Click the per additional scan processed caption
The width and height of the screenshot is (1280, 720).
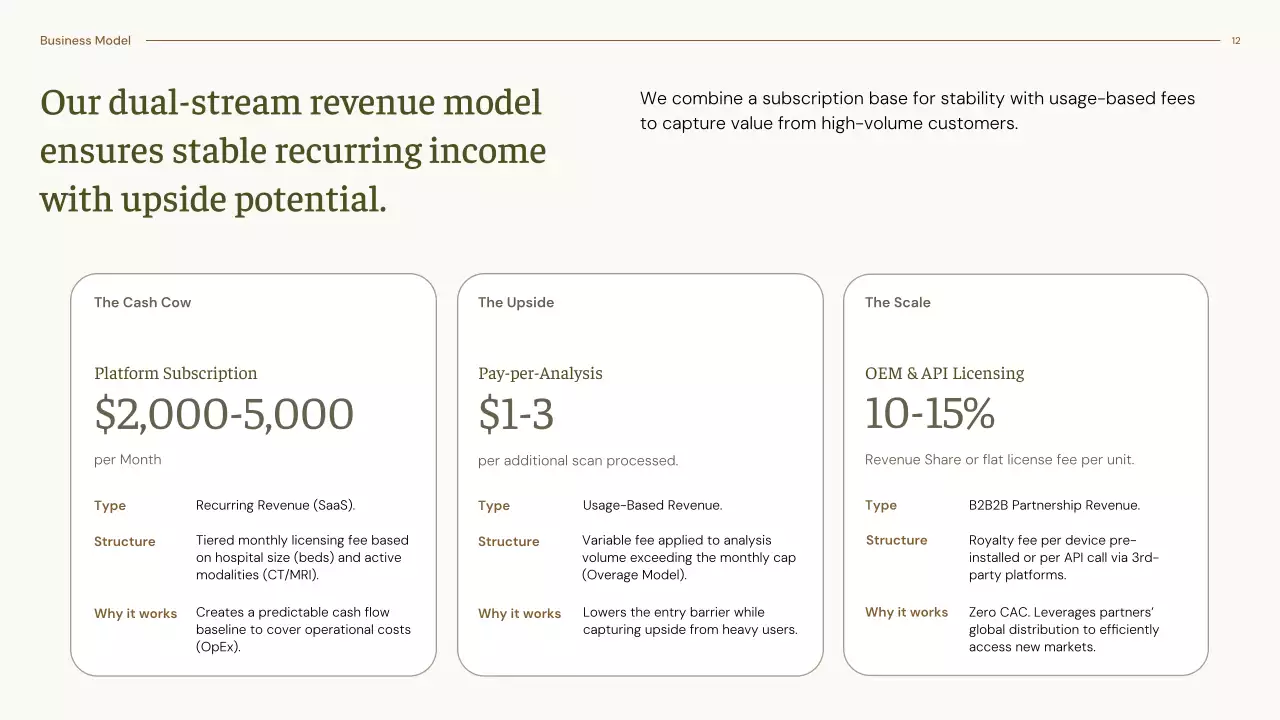click(x=578, y=461)
